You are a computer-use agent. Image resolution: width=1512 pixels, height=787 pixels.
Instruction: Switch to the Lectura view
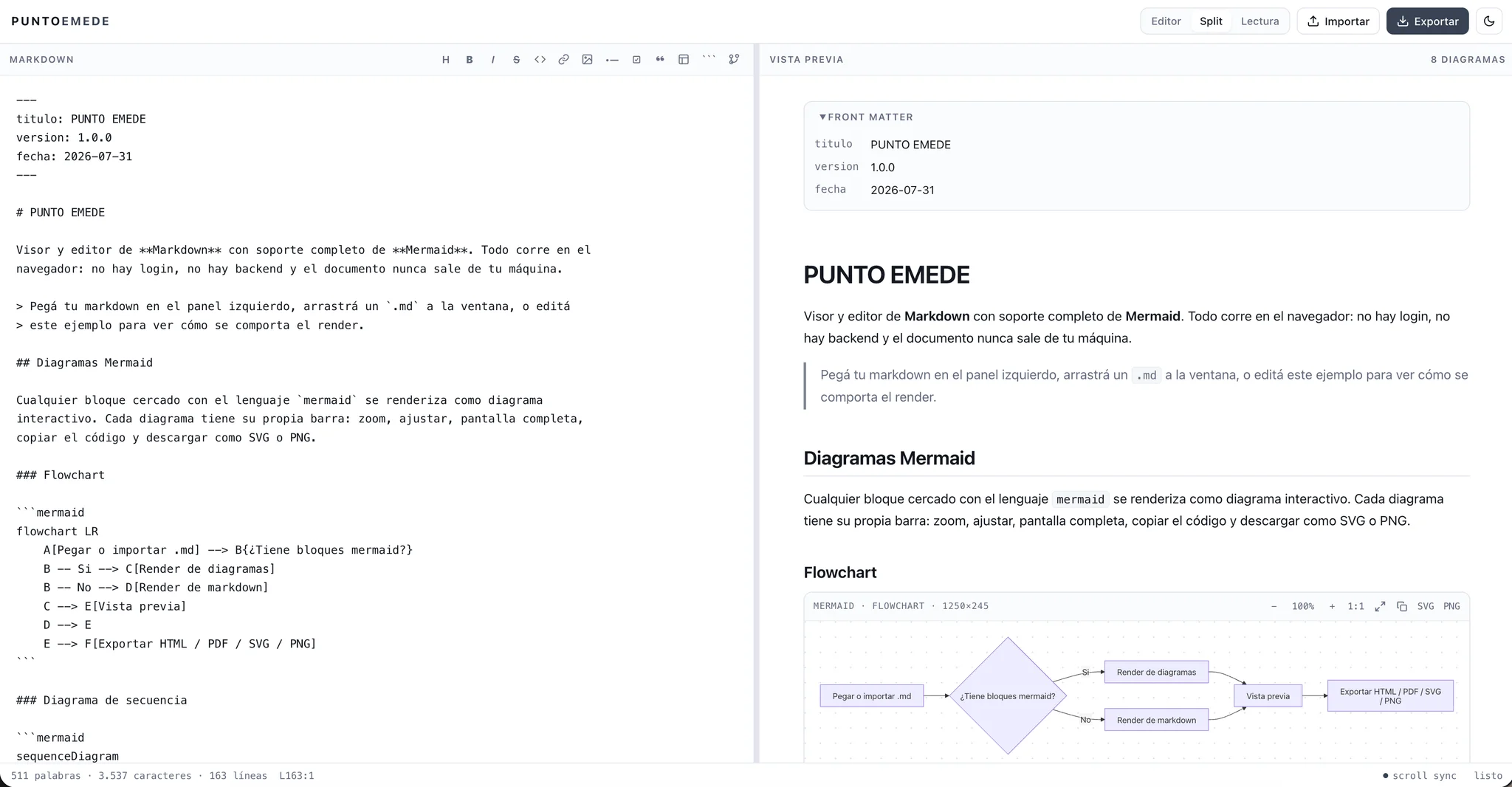click(1260, 21)
